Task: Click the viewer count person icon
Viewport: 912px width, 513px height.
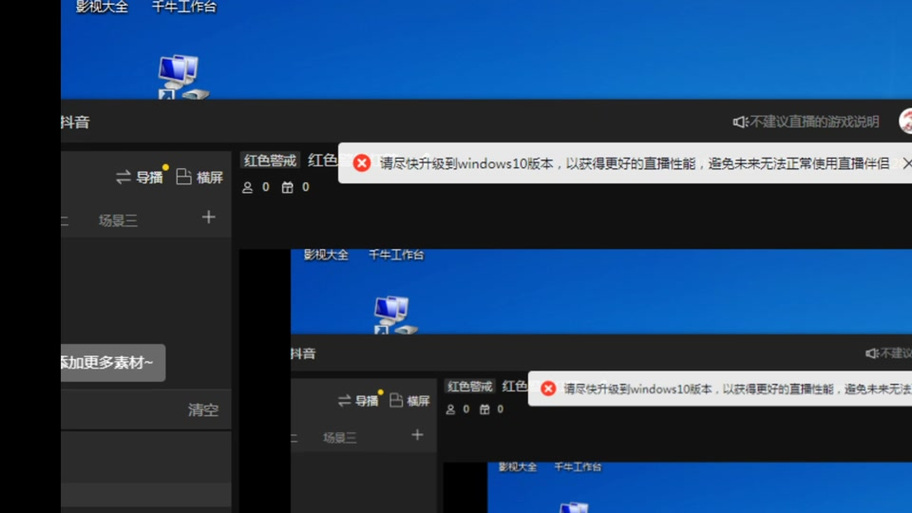Action: 247,187
